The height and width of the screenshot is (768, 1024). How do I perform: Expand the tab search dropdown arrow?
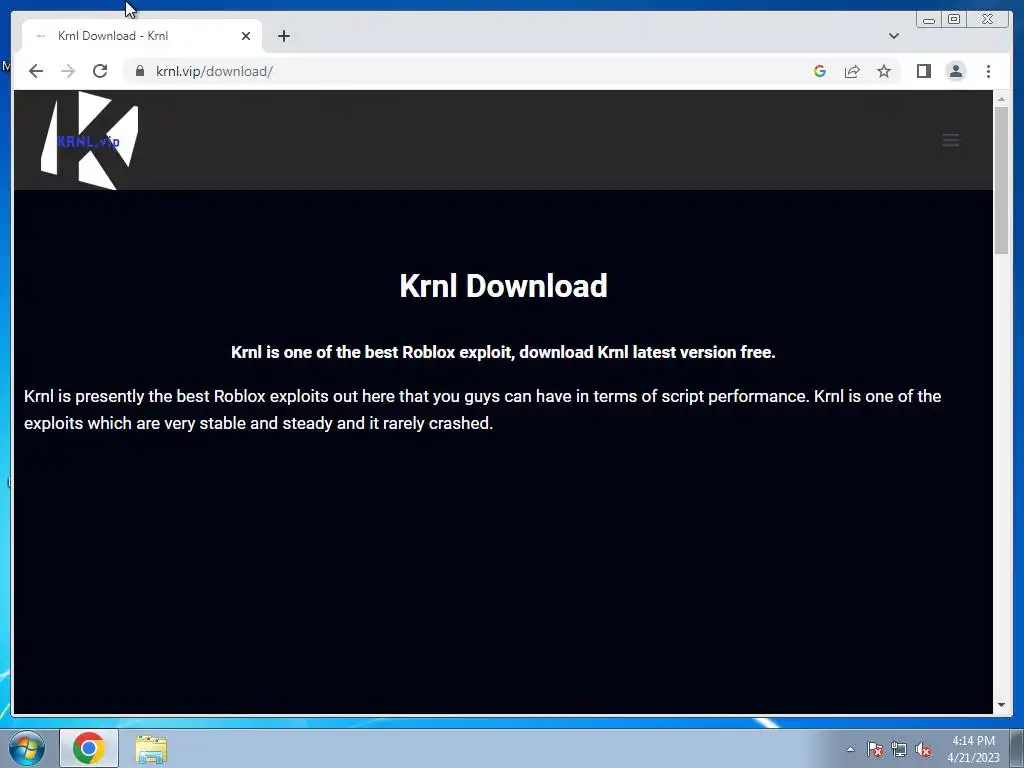(x=893, y=36)
